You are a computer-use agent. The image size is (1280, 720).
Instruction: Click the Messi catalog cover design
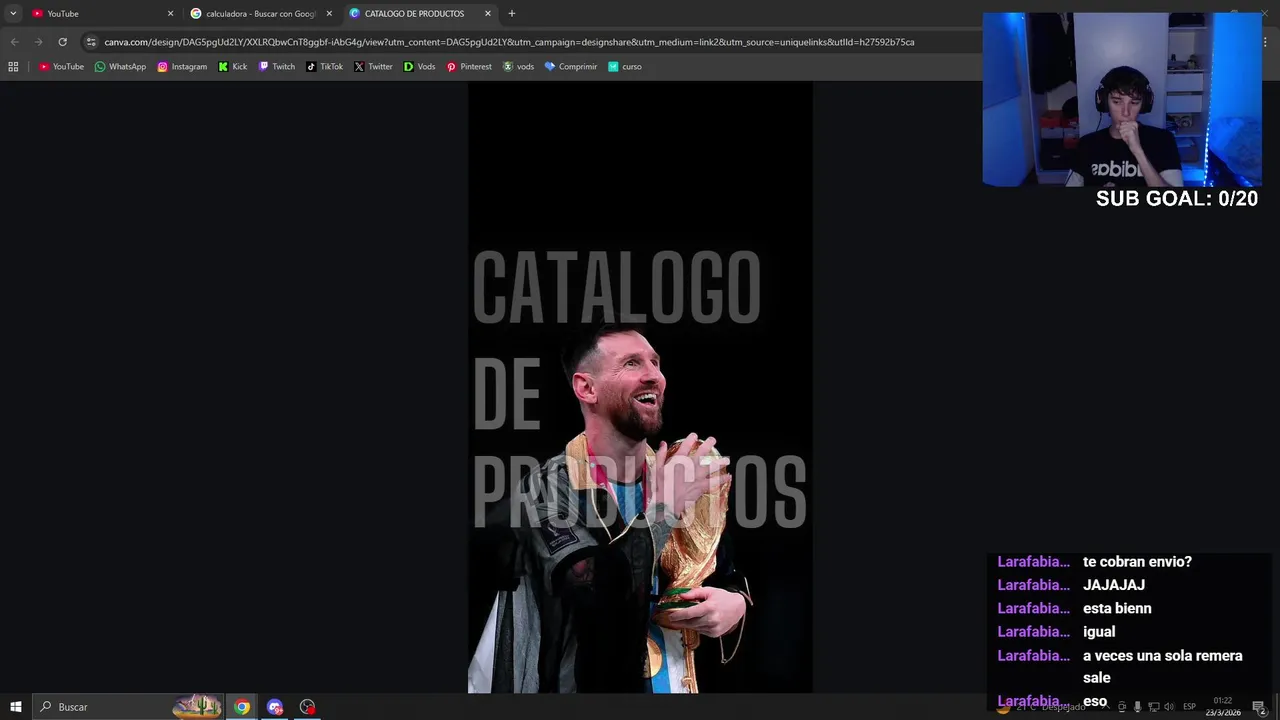(640, 388)
